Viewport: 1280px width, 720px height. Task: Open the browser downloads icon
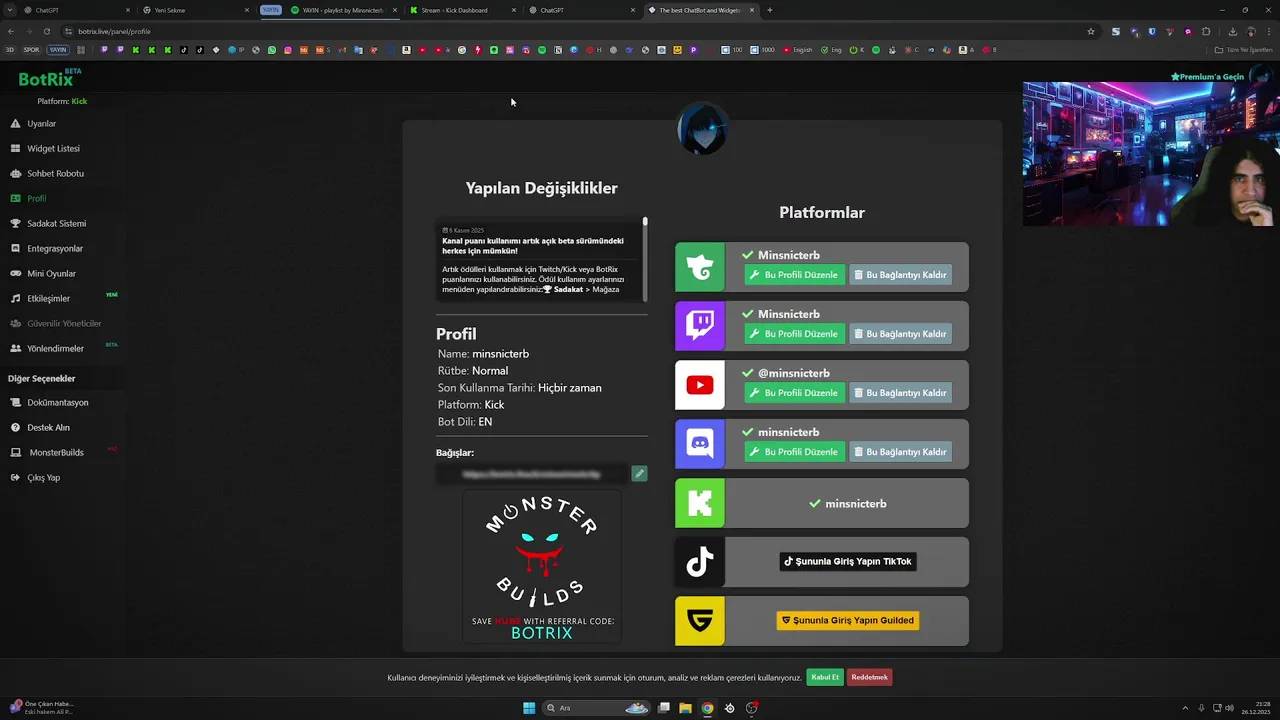[x=1232, y=31]
